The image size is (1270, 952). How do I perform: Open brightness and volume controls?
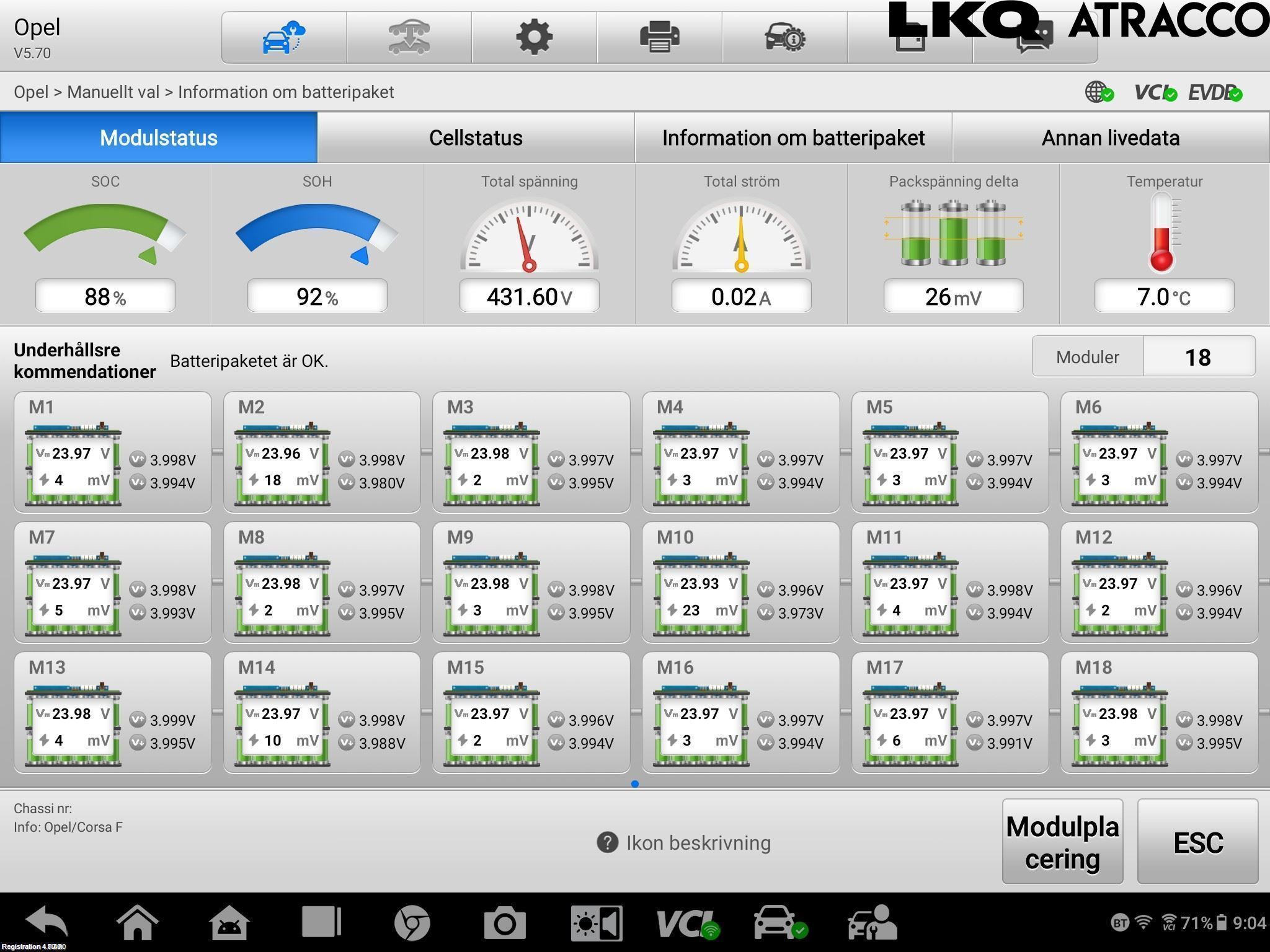pos(597,923)
